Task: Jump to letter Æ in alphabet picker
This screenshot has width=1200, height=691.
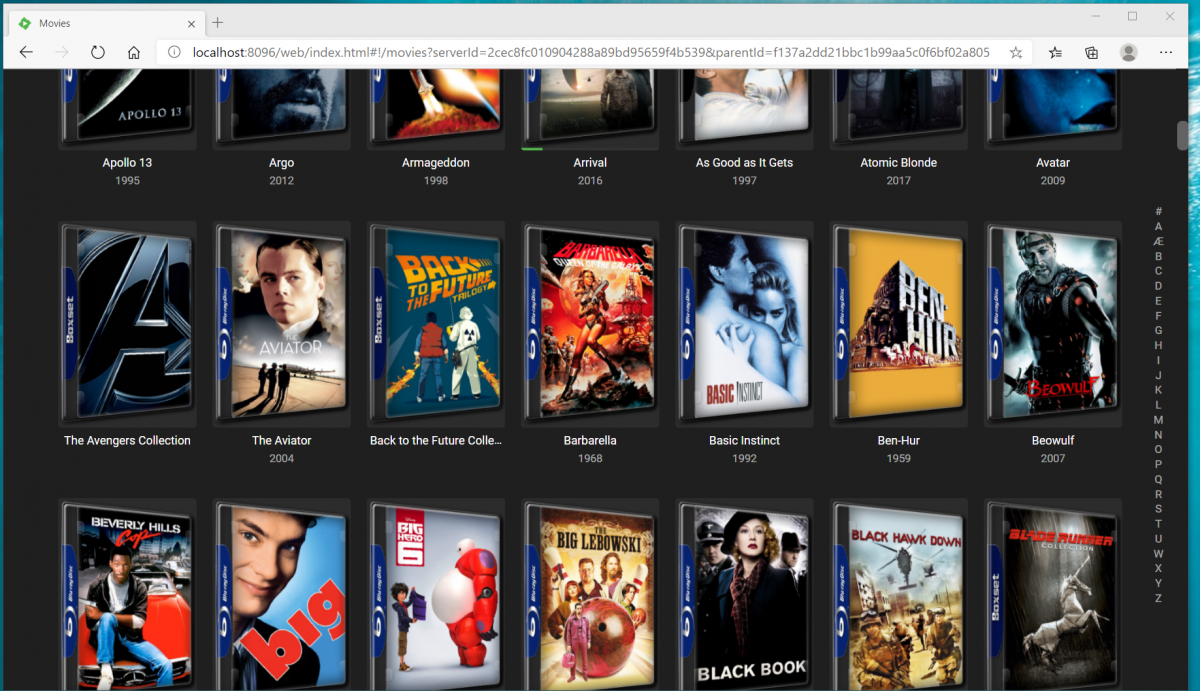Action: pos(1158,241)
